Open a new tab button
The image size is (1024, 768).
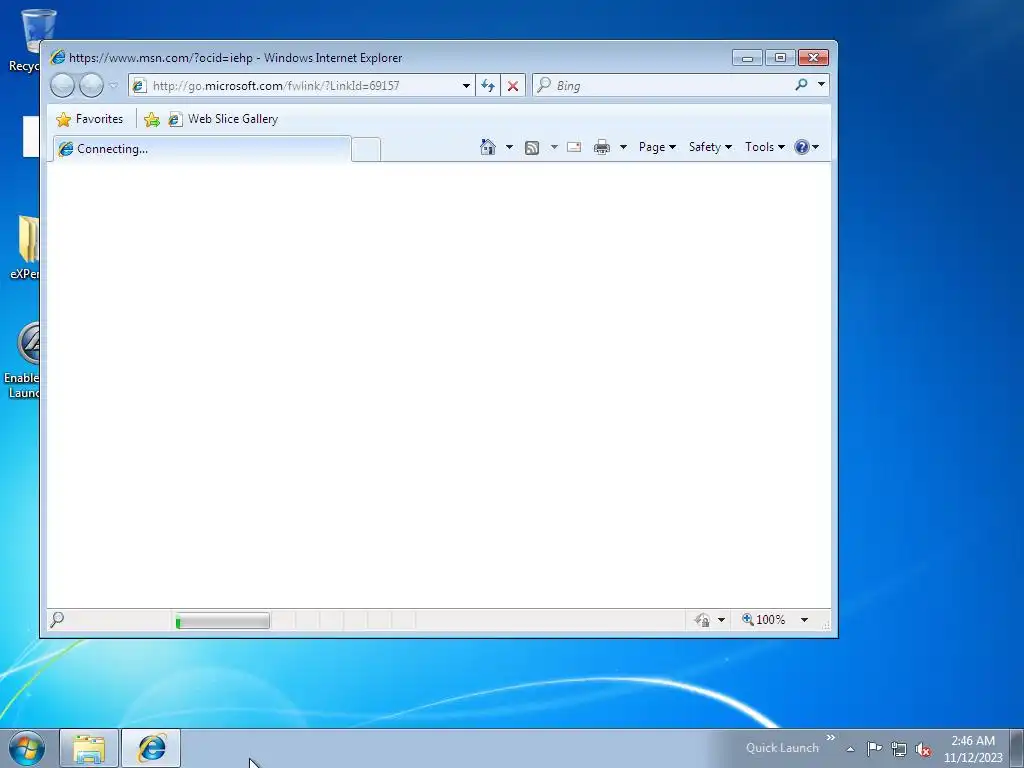point(366,150)
